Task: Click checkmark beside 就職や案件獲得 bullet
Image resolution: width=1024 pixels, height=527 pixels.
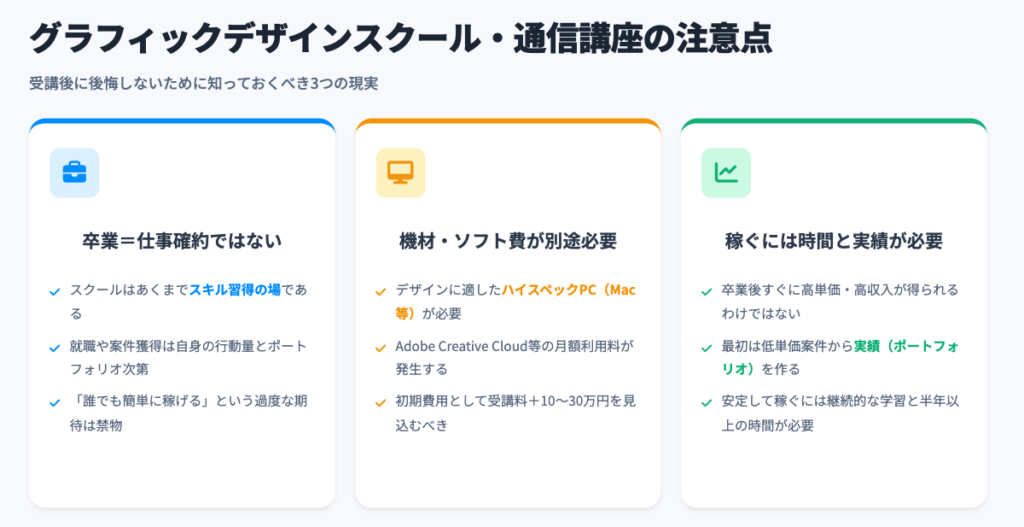Action: pyautogui.click(x=55, y=347)
